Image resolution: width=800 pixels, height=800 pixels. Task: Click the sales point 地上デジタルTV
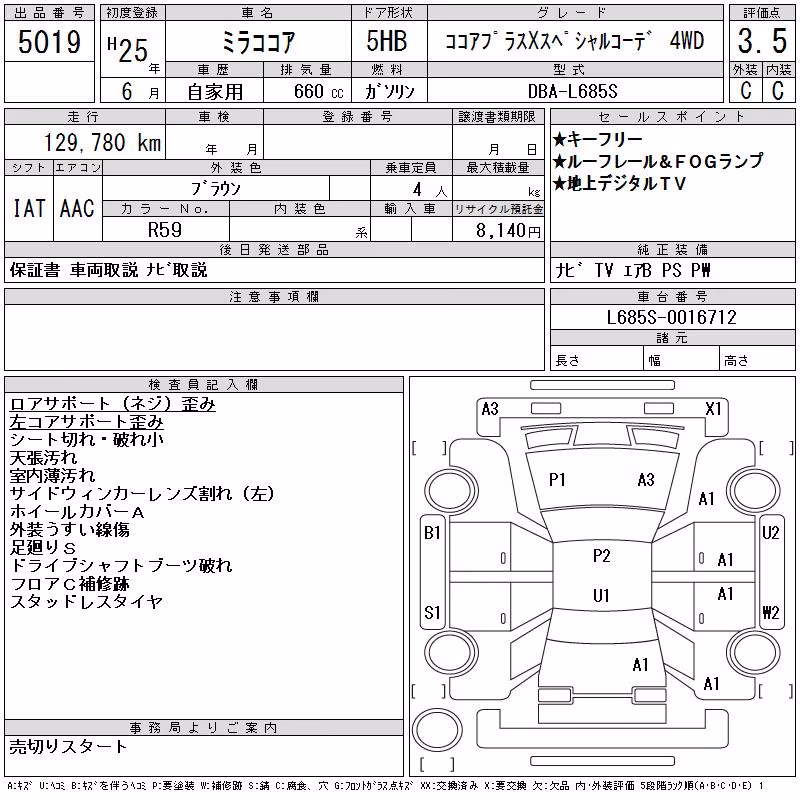pos(619,183)
